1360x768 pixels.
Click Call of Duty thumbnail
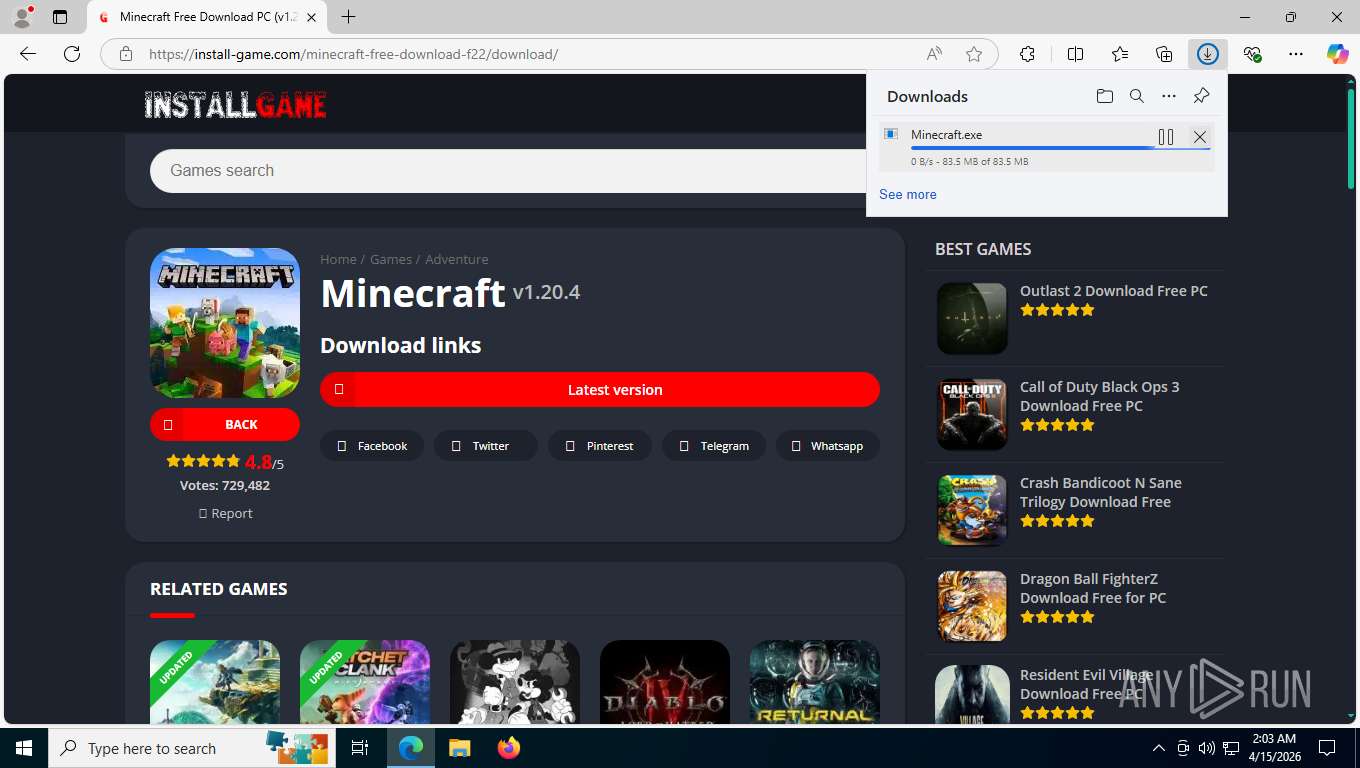tap(972, 414)
